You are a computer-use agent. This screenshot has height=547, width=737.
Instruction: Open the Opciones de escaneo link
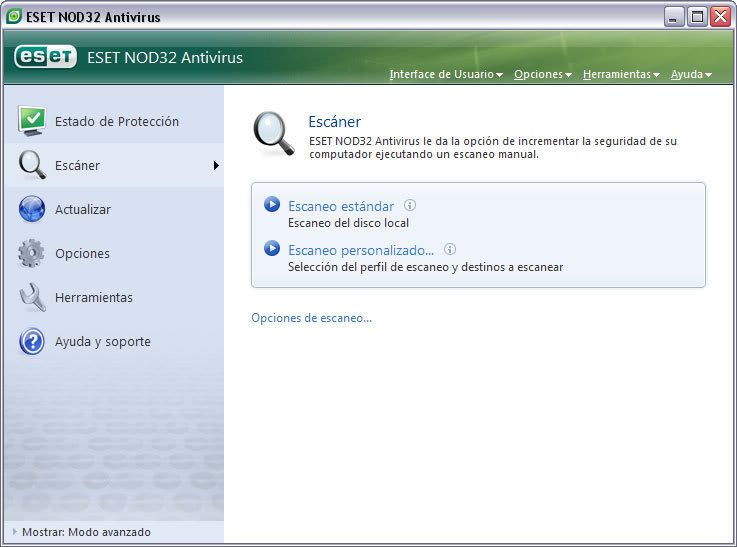tap(311, 318)
